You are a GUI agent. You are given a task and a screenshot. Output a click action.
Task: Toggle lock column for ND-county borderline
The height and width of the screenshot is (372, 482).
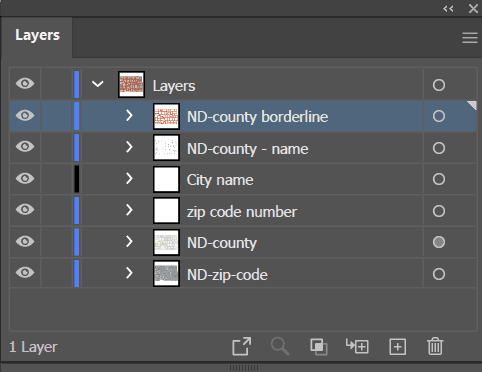click(57, 116)
